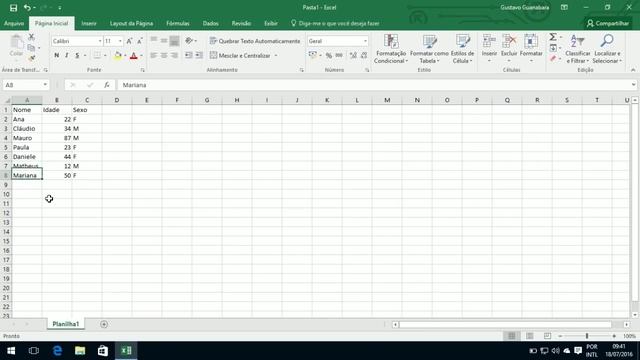Open the font size 11 dropdown
The width and height of the screenshot is (640, 360).
pyautogui.click(x=120, y=41)
